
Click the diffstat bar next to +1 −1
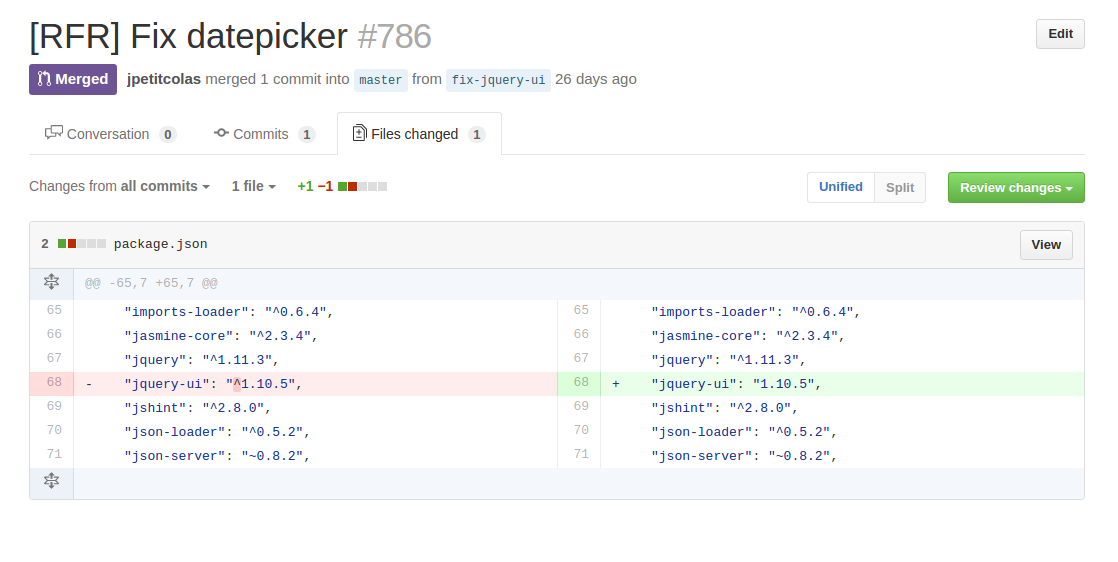[362, 187]
